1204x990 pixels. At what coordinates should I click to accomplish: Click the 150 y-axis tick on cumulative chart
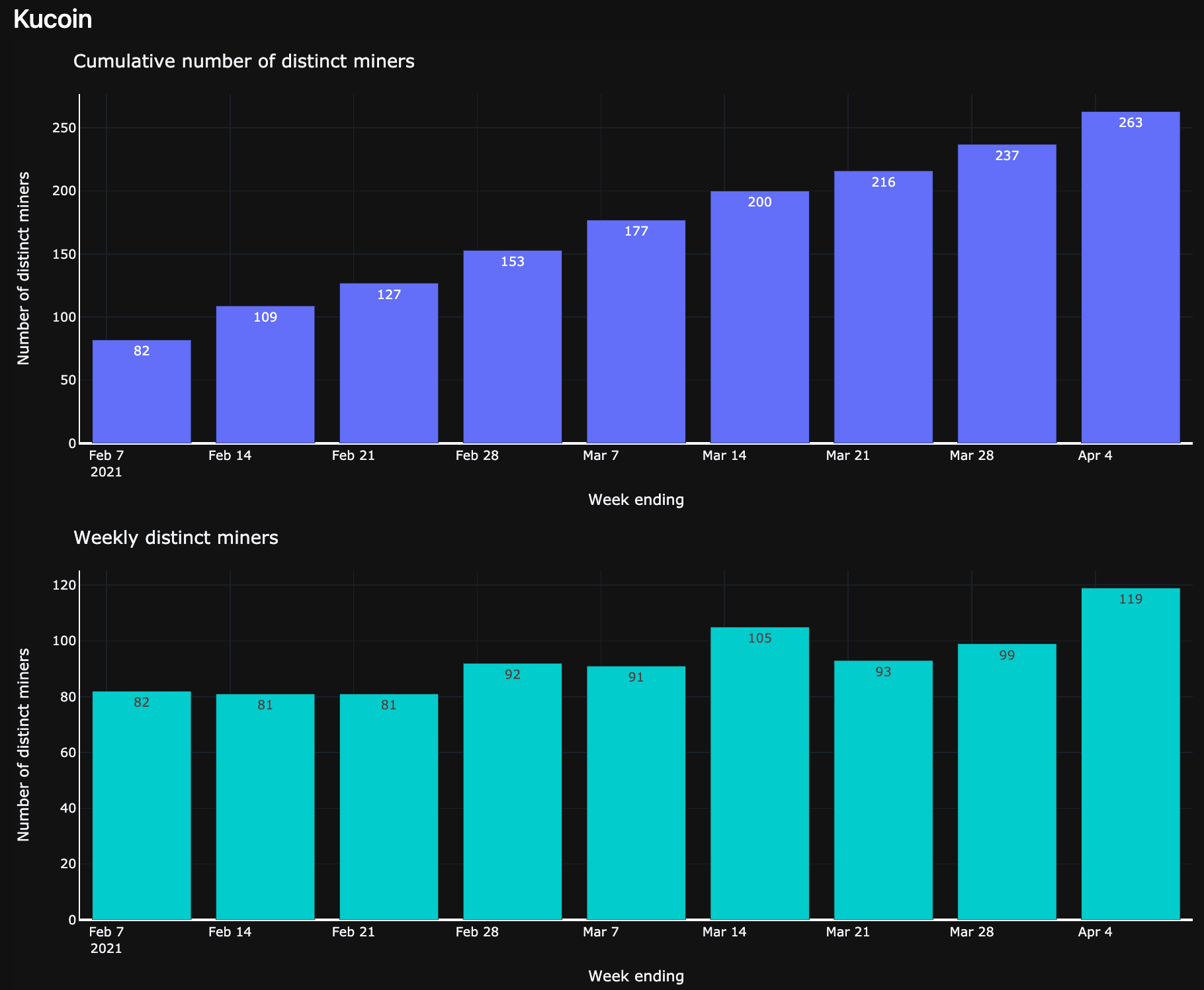pyautogui.click(x=65, y=255)
